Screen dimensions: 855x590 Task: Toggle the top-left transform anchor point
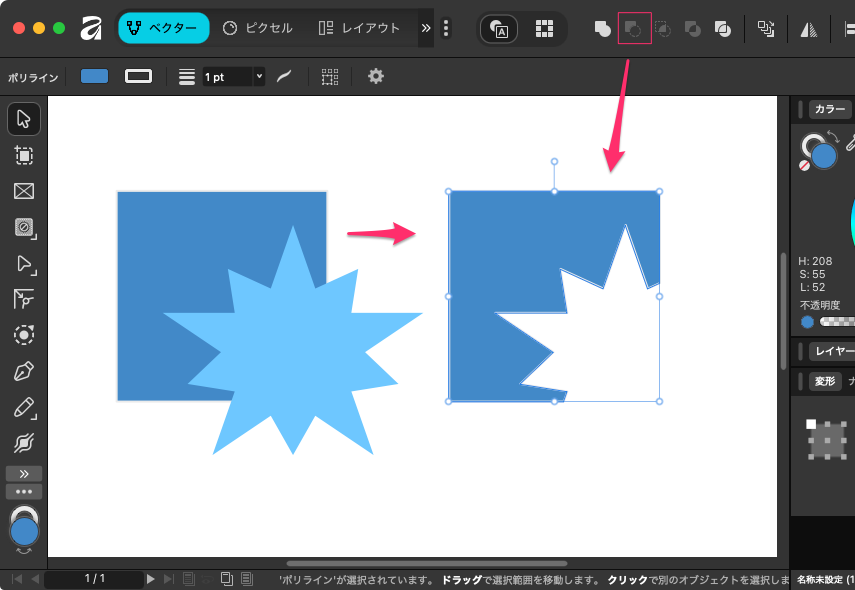pyautogui.click(x=811, y=424)
